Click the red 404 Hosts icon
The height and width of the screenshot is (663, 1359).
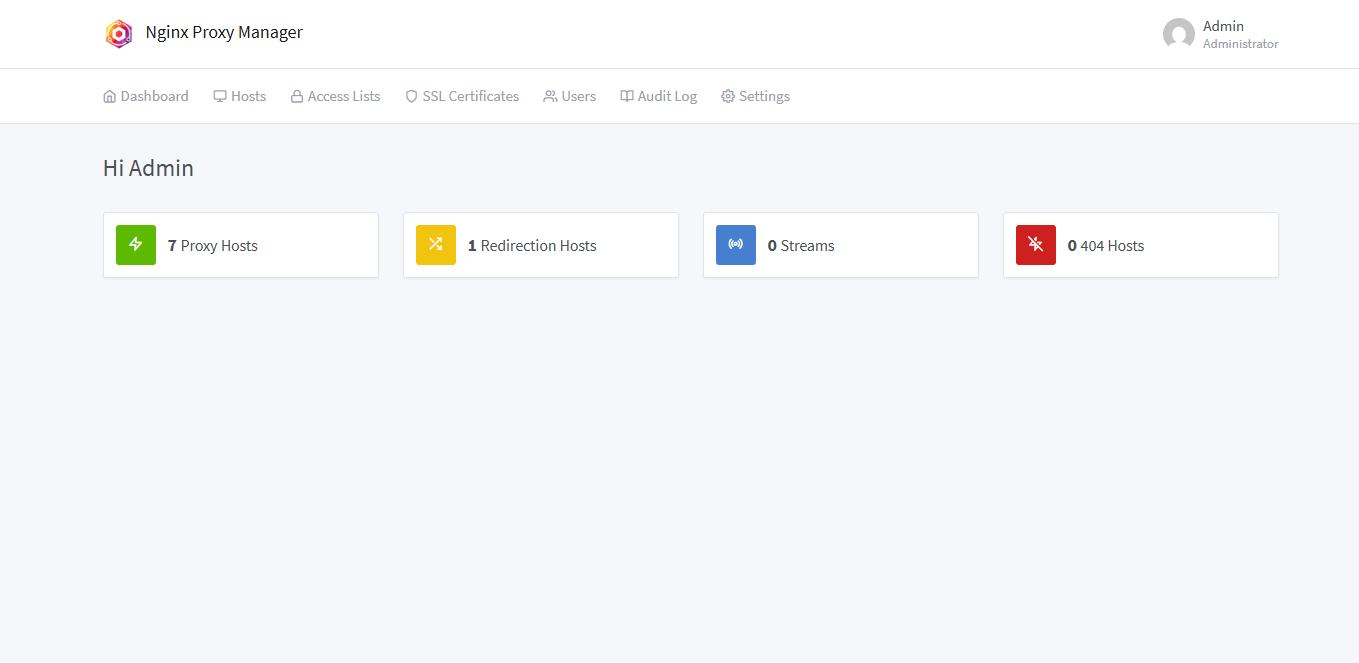1036,244
